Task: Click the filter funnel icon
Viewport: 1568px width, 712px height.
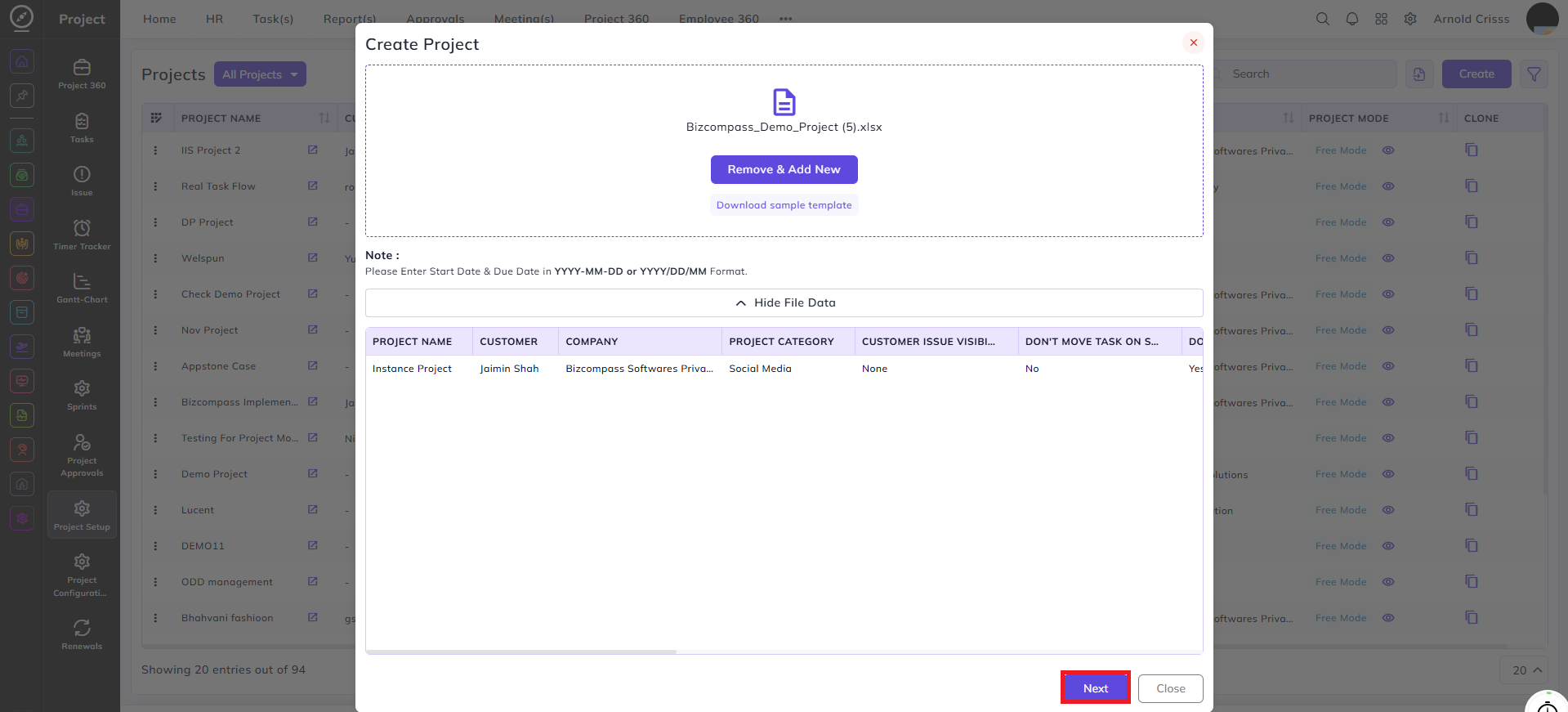Action: (x=1534, y=74)
